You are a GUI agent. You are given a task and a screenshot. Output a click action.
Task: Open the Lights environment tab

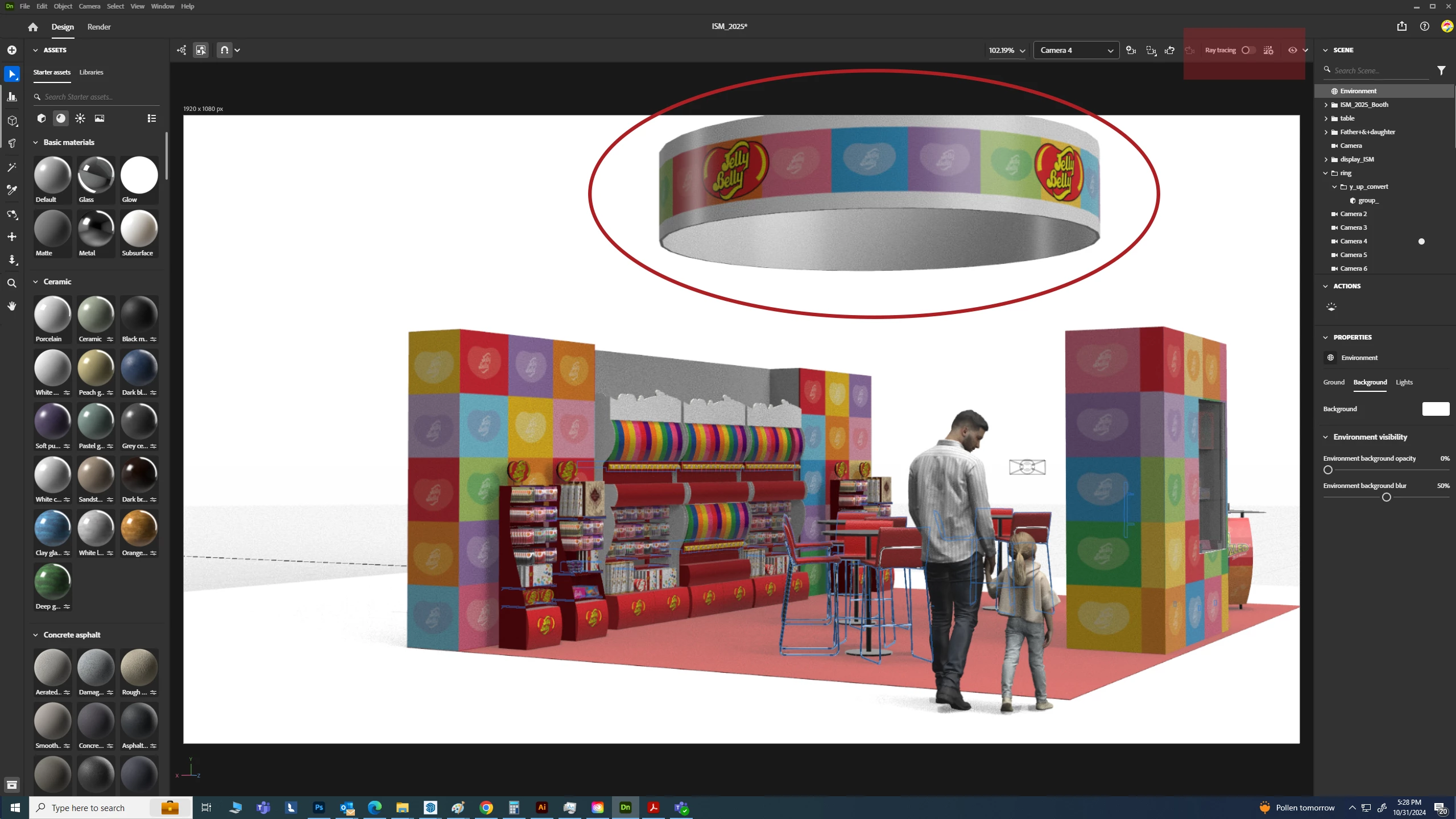coord(1404,382)
